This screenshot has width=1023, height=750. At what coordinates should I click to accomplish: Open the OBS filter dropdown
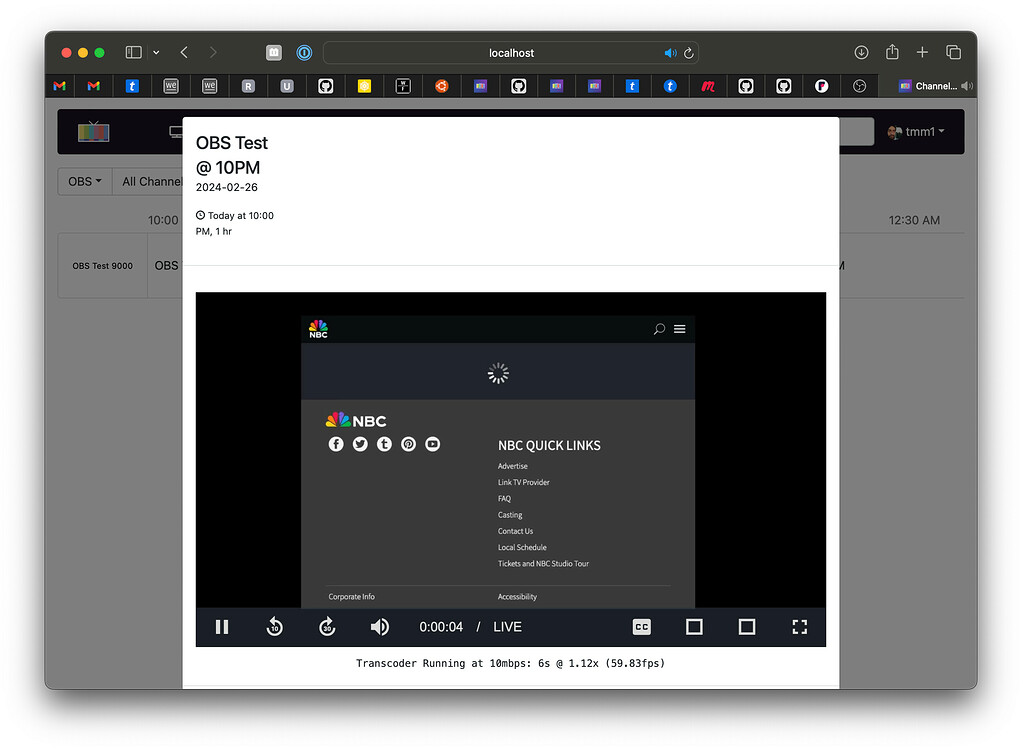pos(84,181)
